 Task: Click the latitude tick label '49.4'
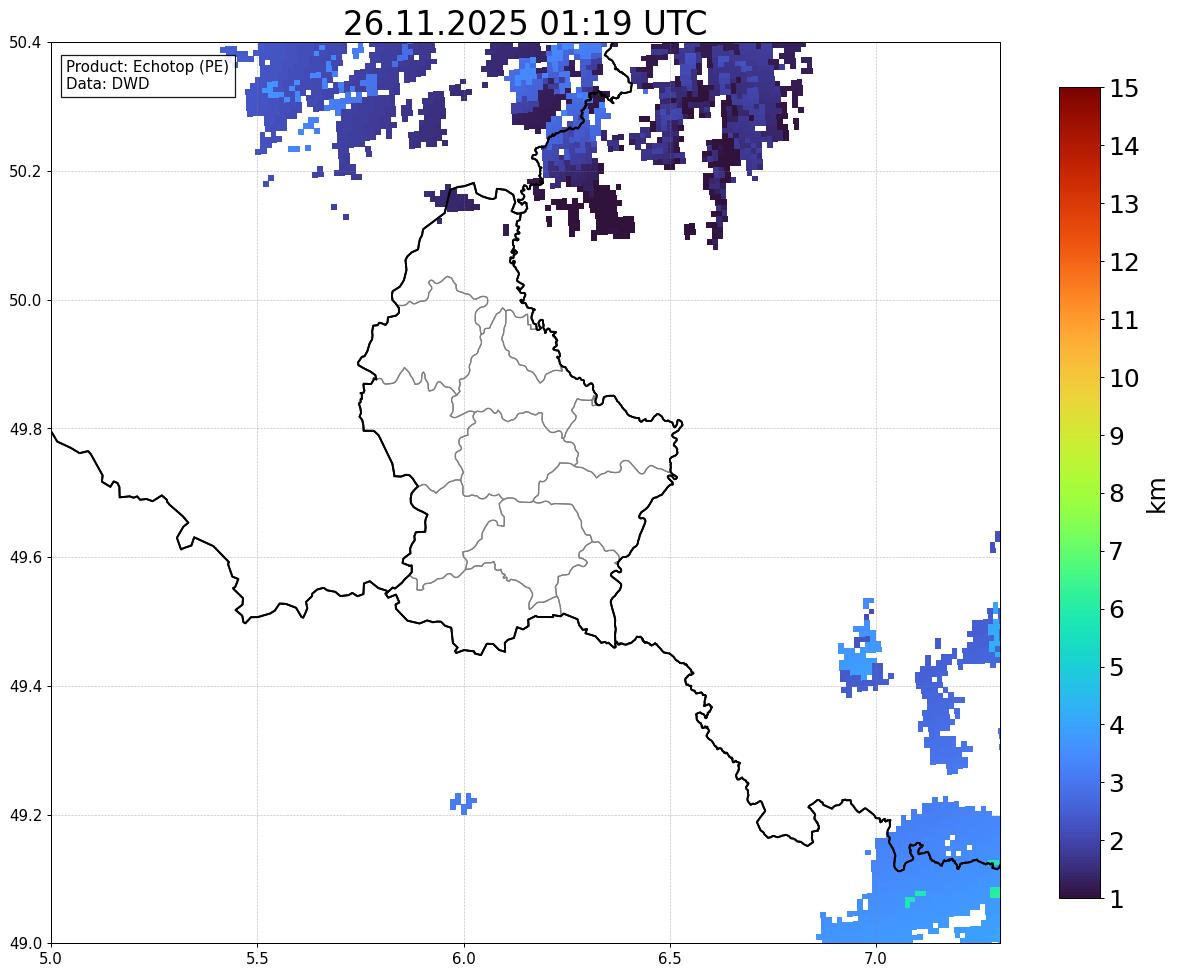pyautogui.click(x=25, y=687)
